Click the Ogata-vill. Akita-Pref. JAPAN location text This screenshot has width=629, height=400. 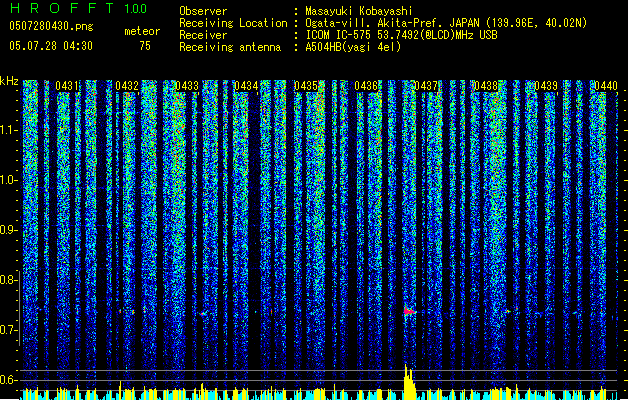tap(446, 23)
